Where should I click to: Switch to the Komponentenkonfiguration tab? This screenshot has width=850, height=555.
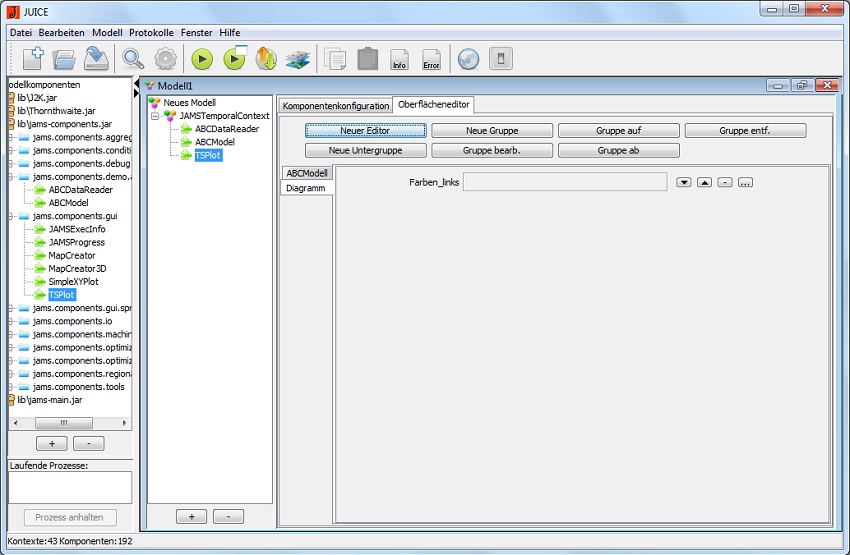click(335, 105)
